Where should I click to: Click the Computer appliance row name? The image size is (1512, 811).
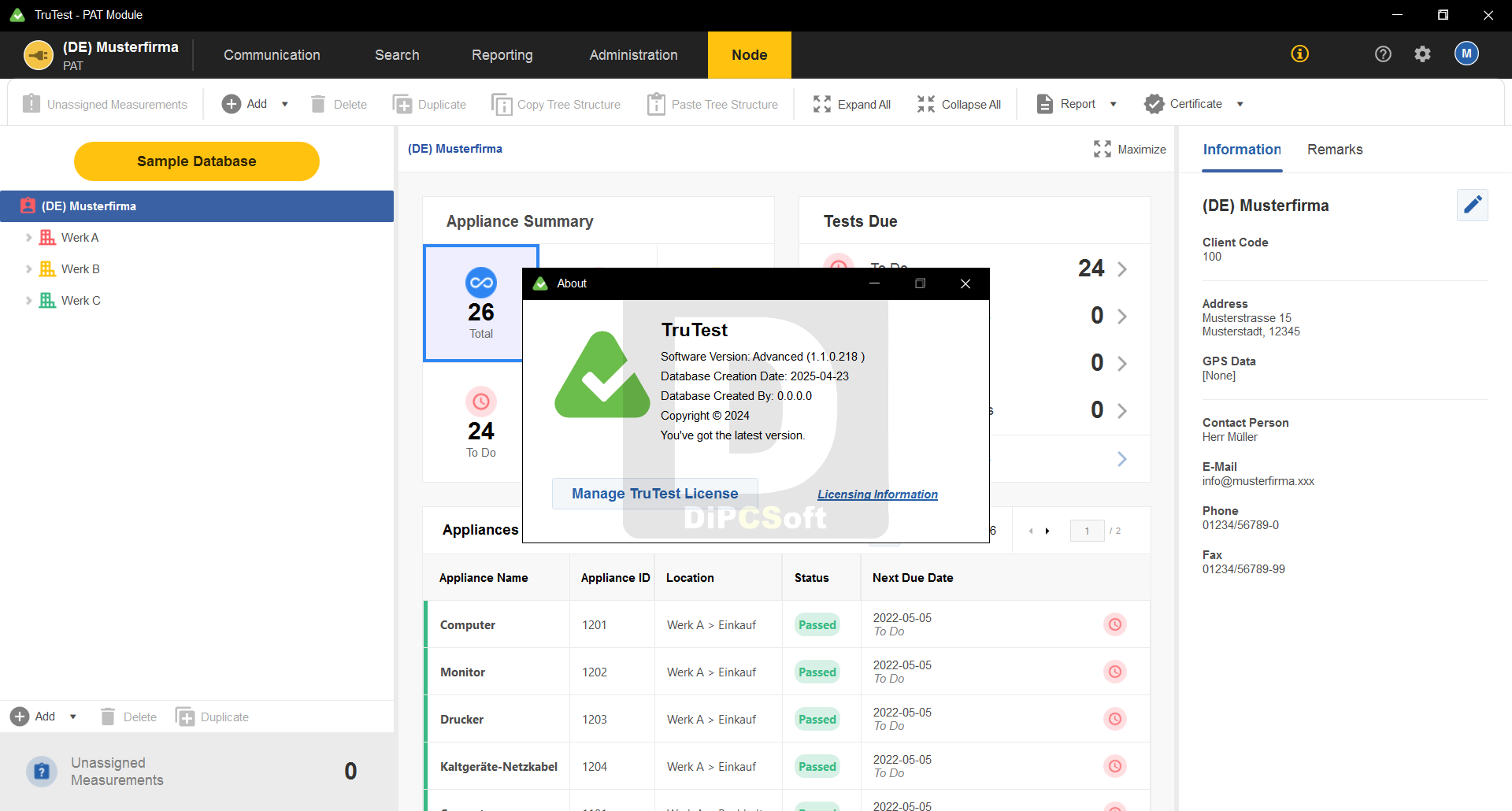(468, 625)
